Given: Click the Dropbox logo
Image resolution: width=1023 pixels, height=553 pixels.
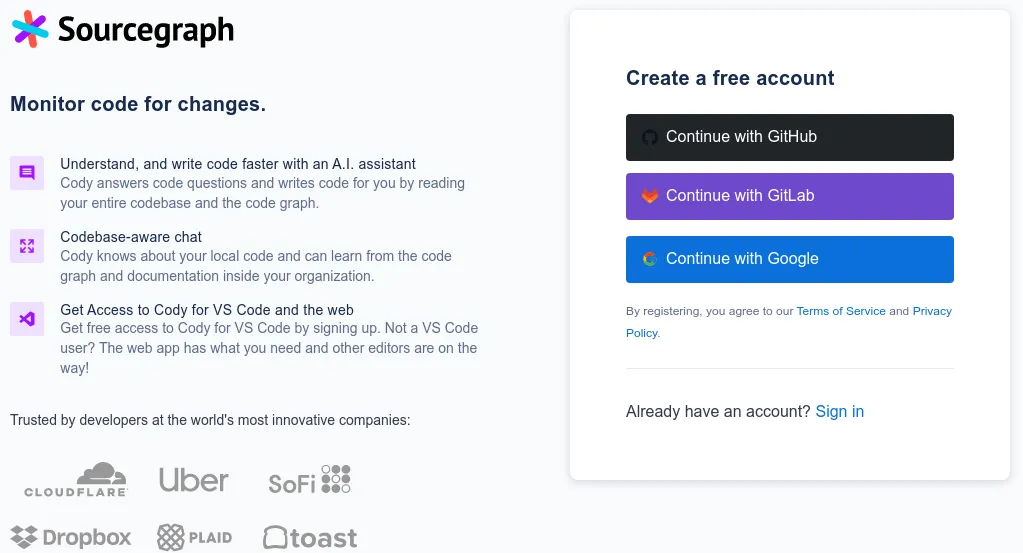Looking at the screenshot, I should coord(71,537).
